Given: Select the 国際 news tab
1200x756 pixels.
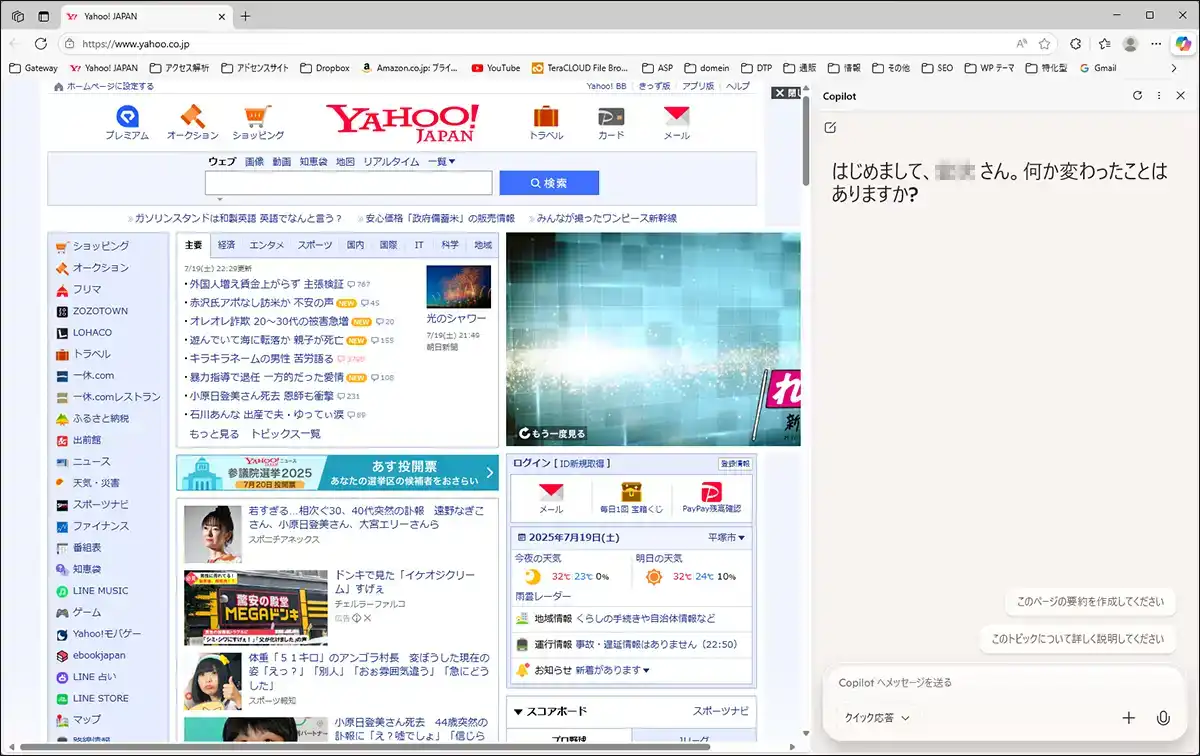Looking at the screenshot, I should pos(388,245).
